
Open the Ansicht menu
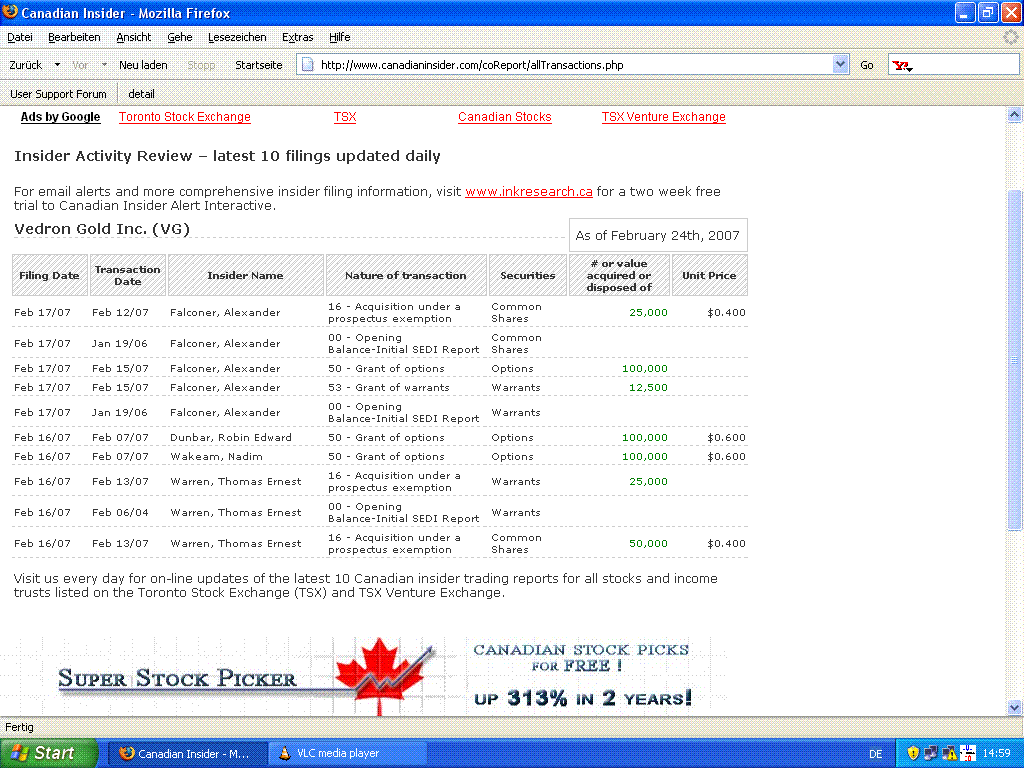point(134,37)
